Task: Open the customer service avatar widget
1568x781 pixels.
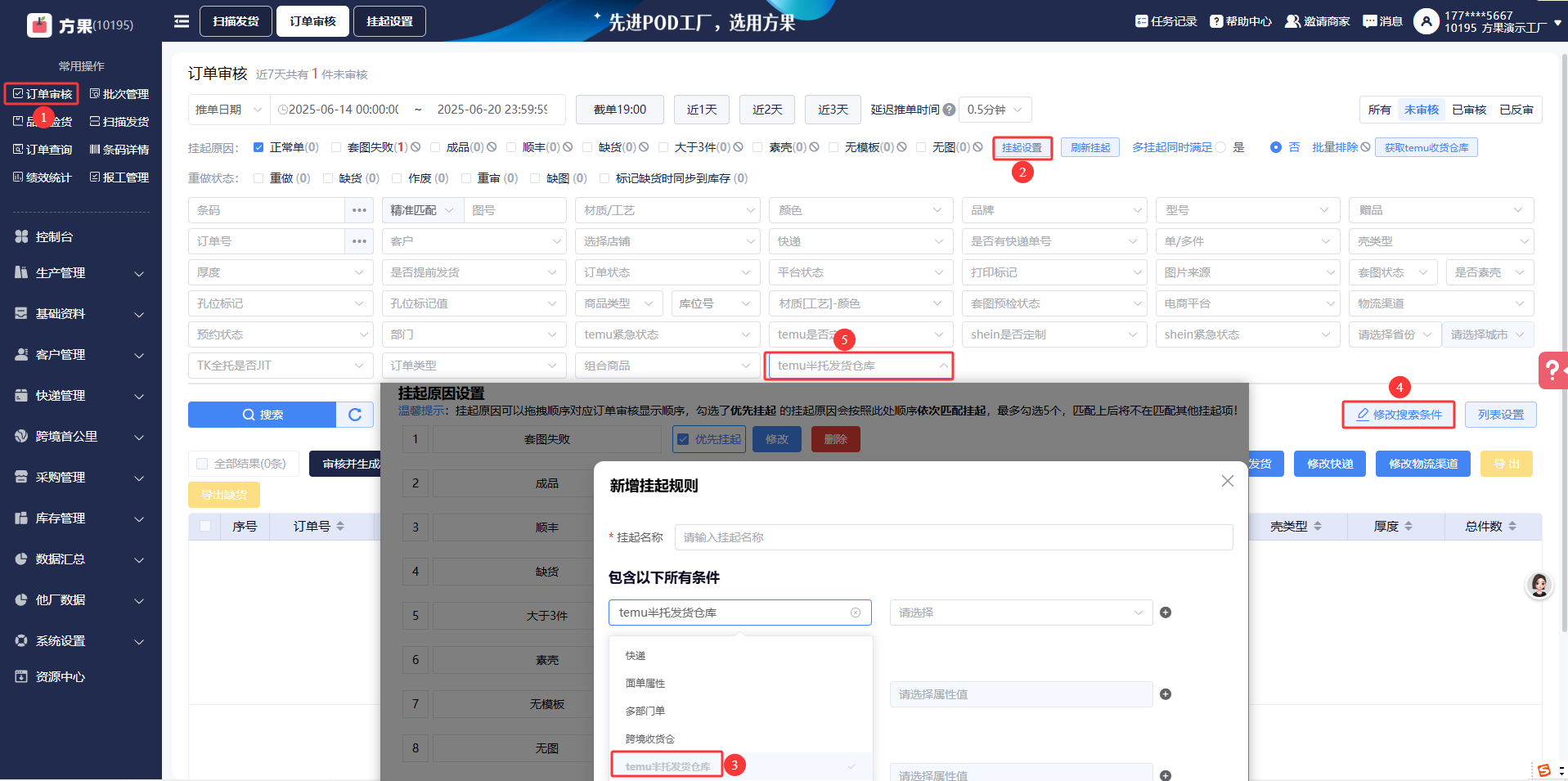Action: click(x=1539, y=585)
